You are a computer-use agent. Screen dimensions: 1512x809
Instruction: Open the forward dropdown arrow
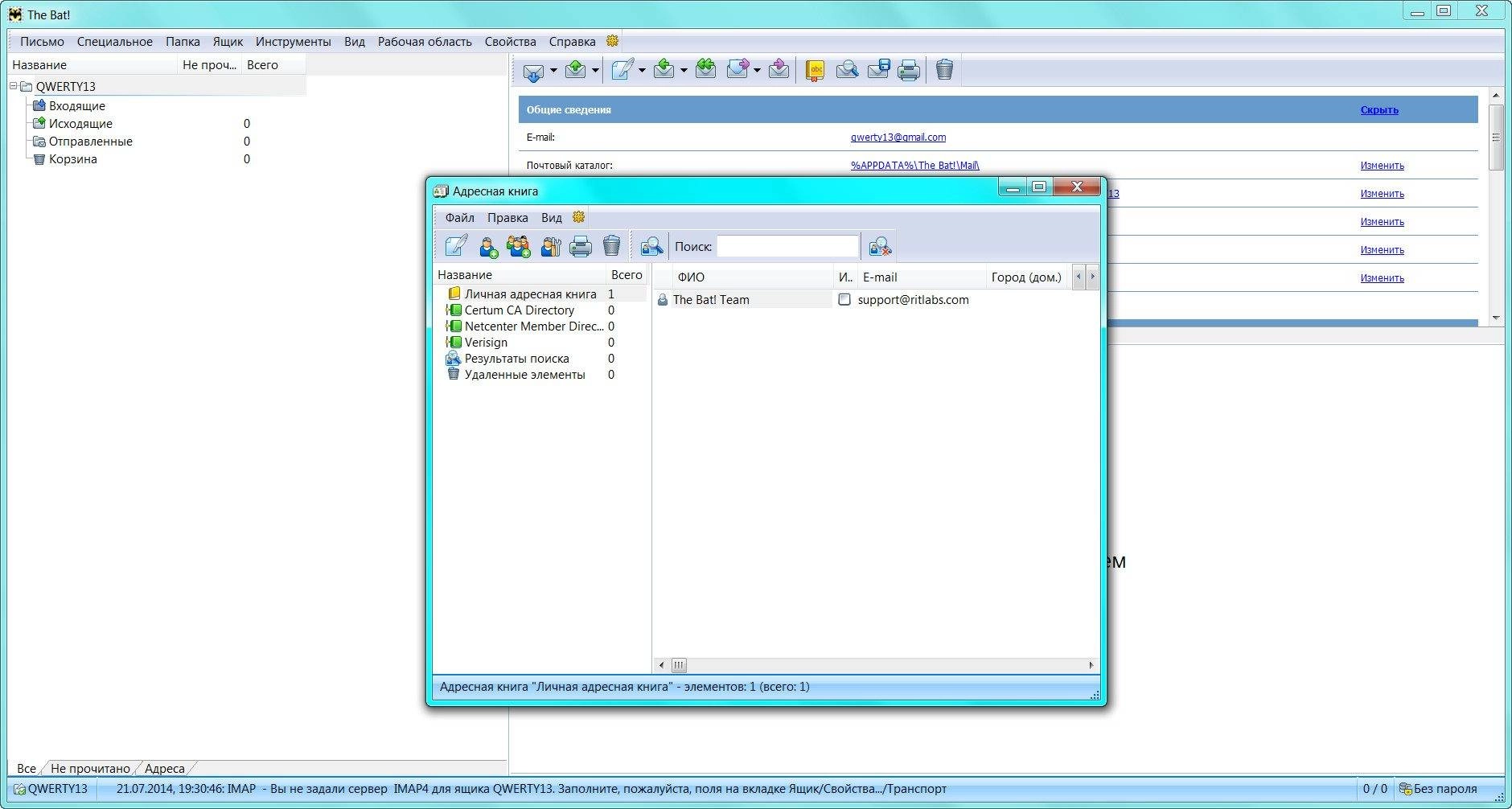(757, 71)
